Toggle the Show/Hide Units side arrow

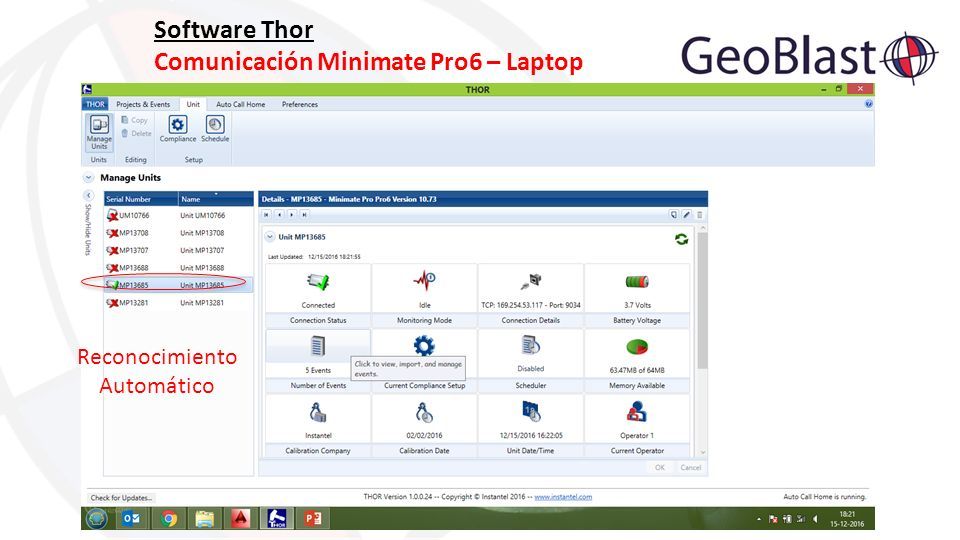88,195
